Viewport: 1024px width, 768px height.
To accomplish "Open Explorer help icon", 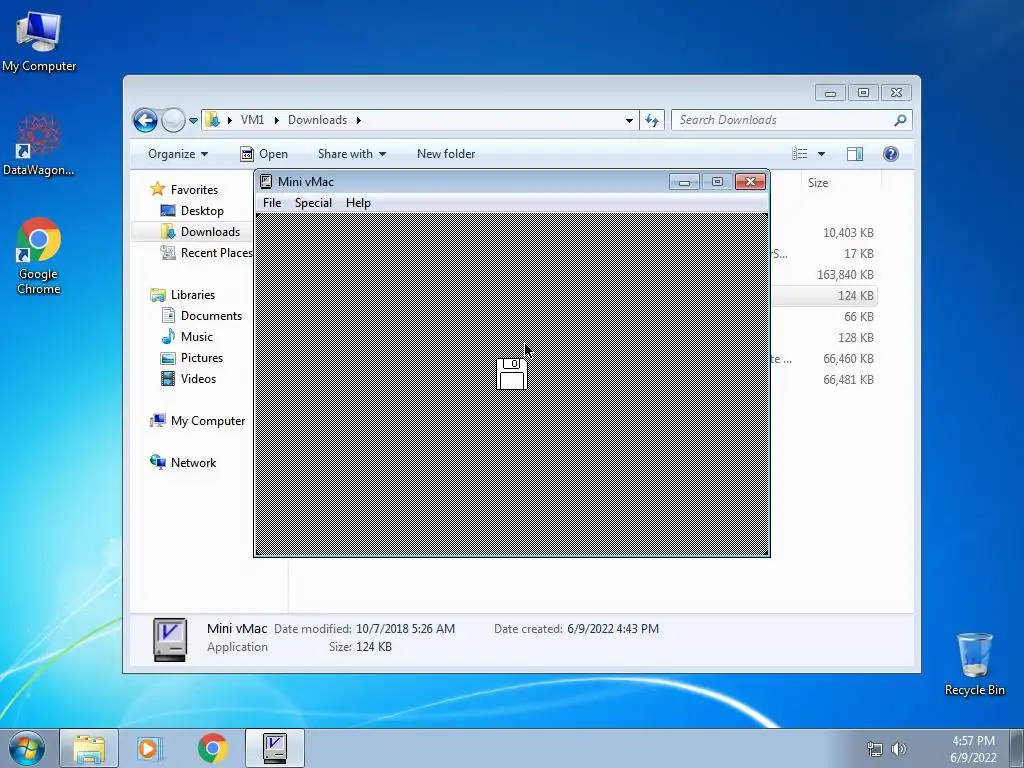I will (x=891, y=154).
